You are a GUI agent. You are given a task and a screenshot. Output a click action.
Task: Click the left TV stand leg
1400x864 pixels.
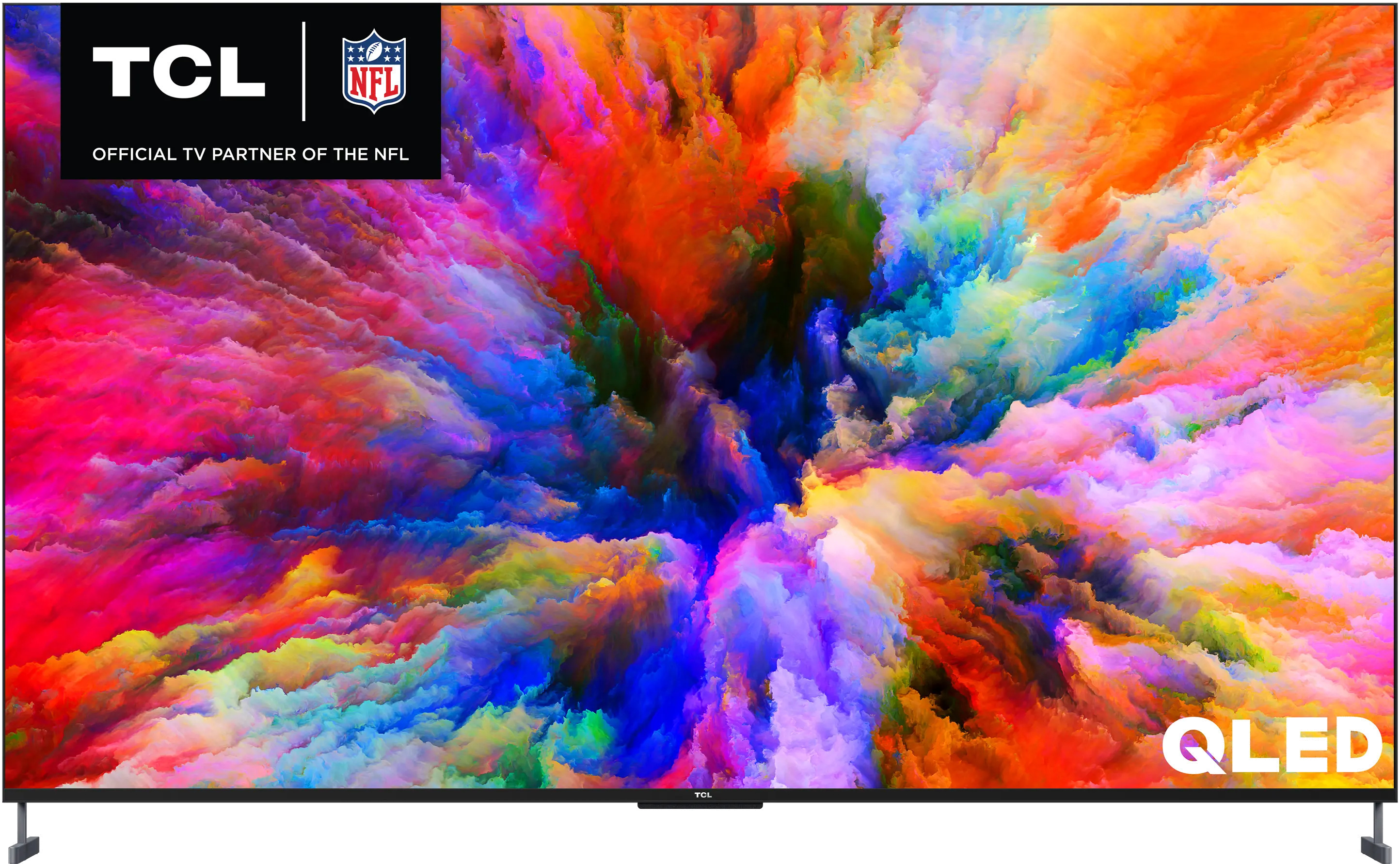click(x=23, y=832)
